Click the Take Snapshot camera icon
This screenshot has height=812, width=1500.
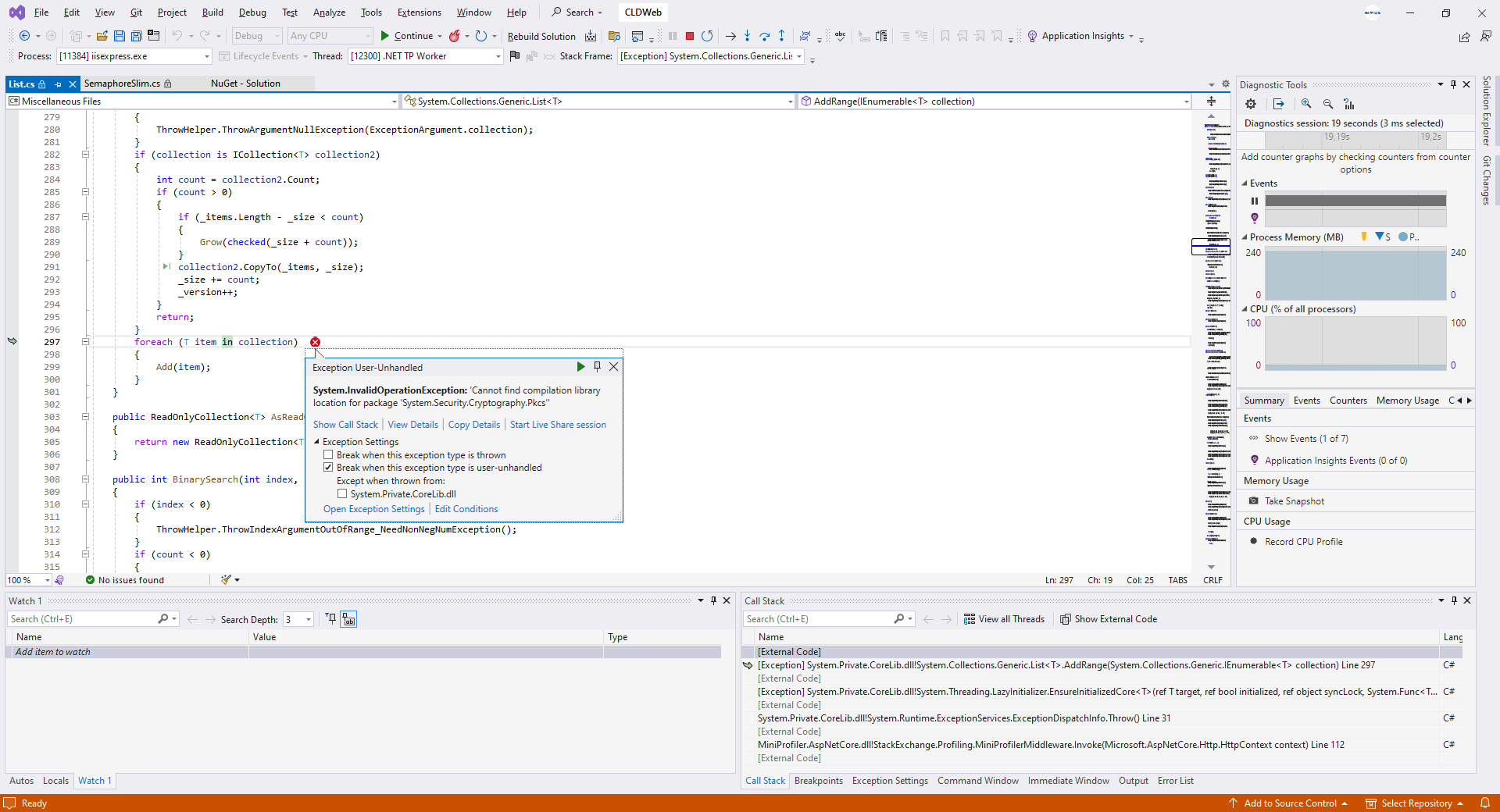point(1254,501)
